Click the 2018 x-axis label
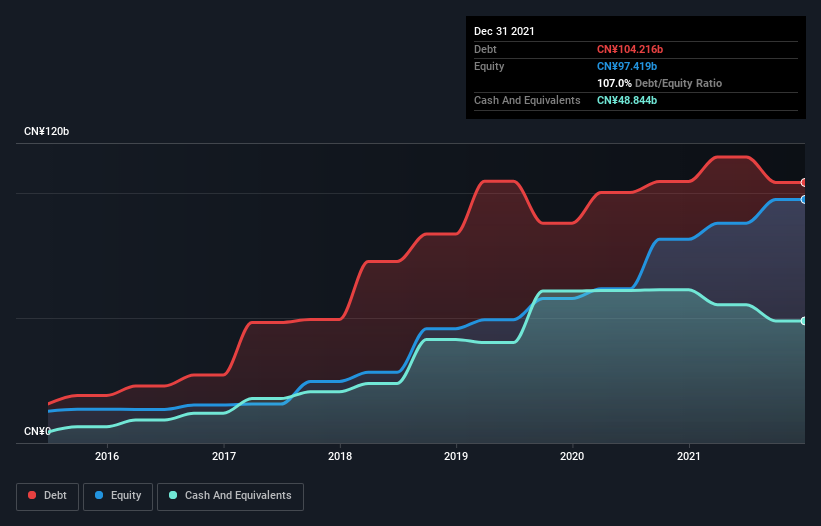This screenshot has width=821, height=526. point(340,456)
